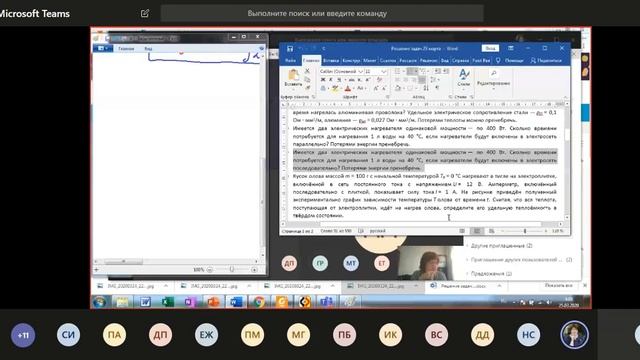Save the Word document via quick access icon
Image resolution: width=640 pixels, height=360 pixels.
tap(290, 49)
